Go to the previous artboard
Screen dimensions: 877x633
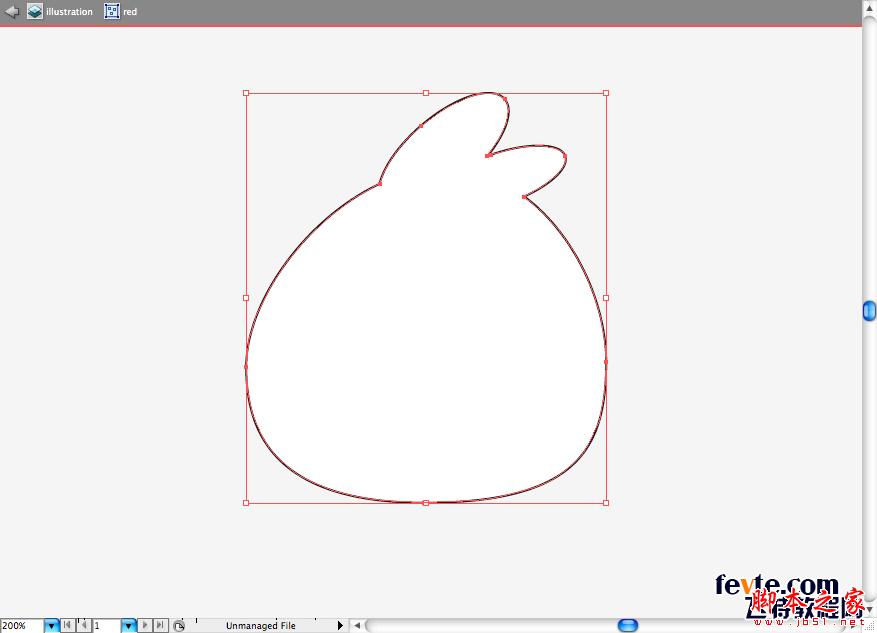[83, 625]
